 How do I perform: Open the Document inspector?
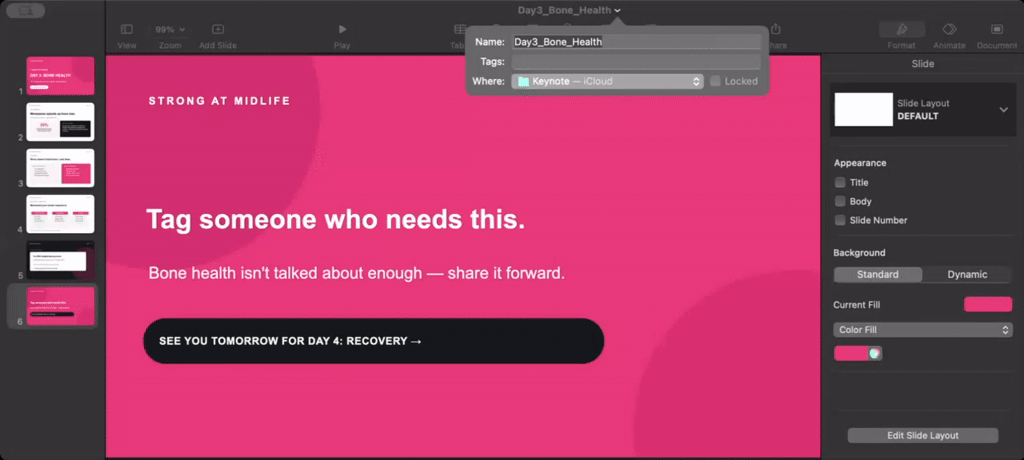pyautogui.click(x=997, y=29)
